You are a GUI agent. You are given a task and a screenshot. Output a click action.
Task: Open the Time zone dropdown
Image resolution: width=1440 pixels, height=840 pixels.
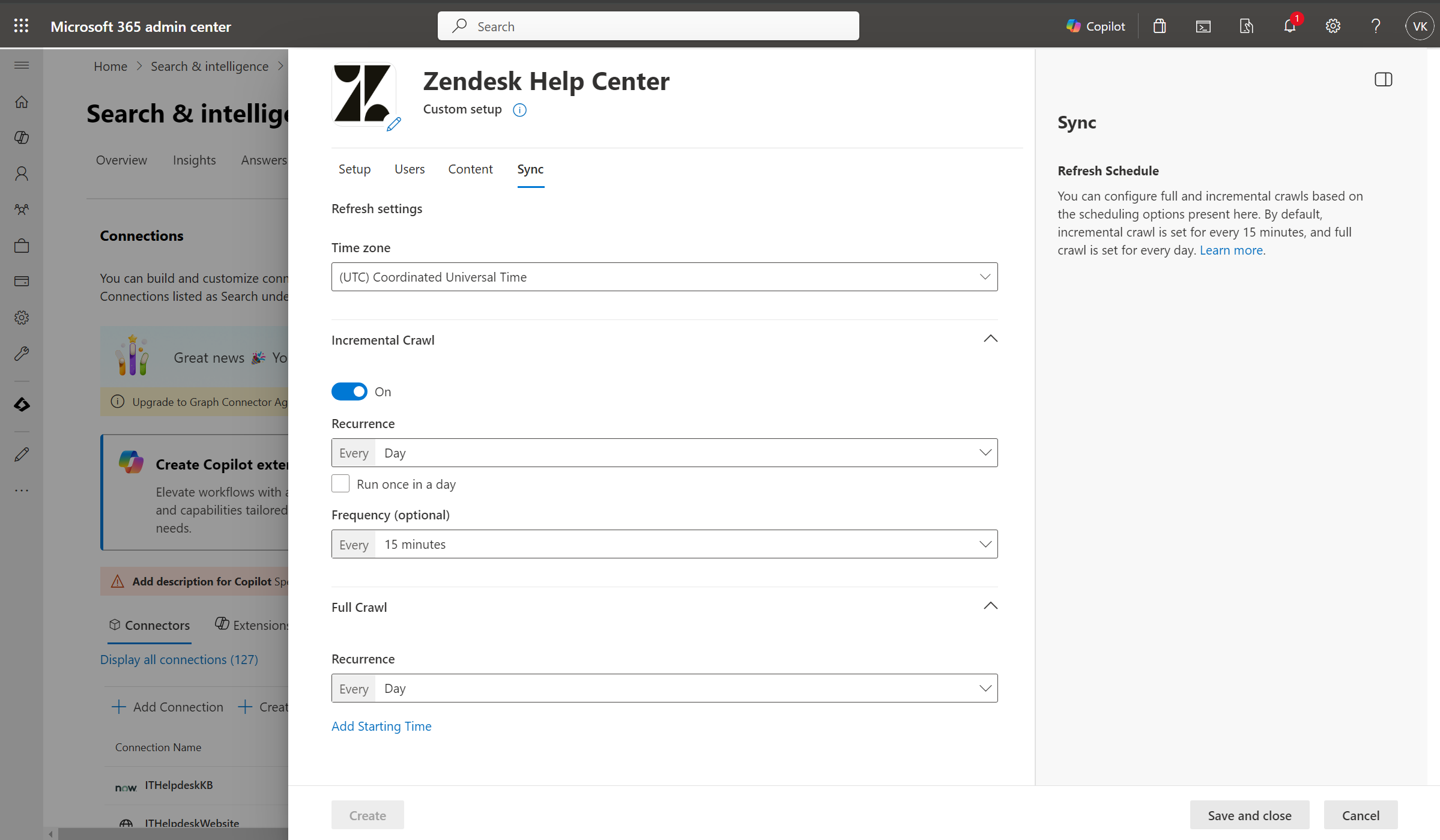click(664, 277)
